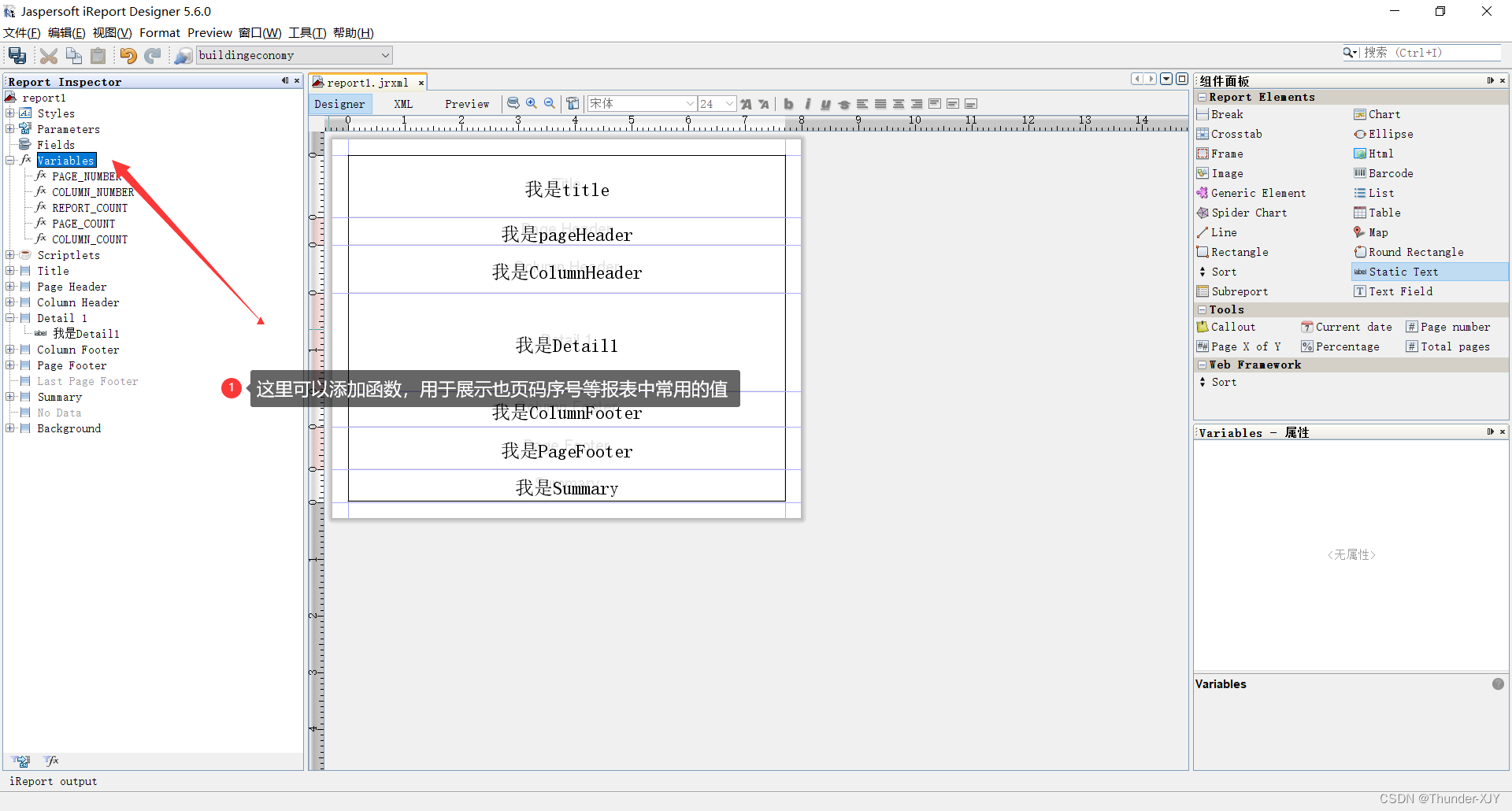Click the Cut scissors icon
This screenshot has height=811, width=1512.
[x=49, y=55]
